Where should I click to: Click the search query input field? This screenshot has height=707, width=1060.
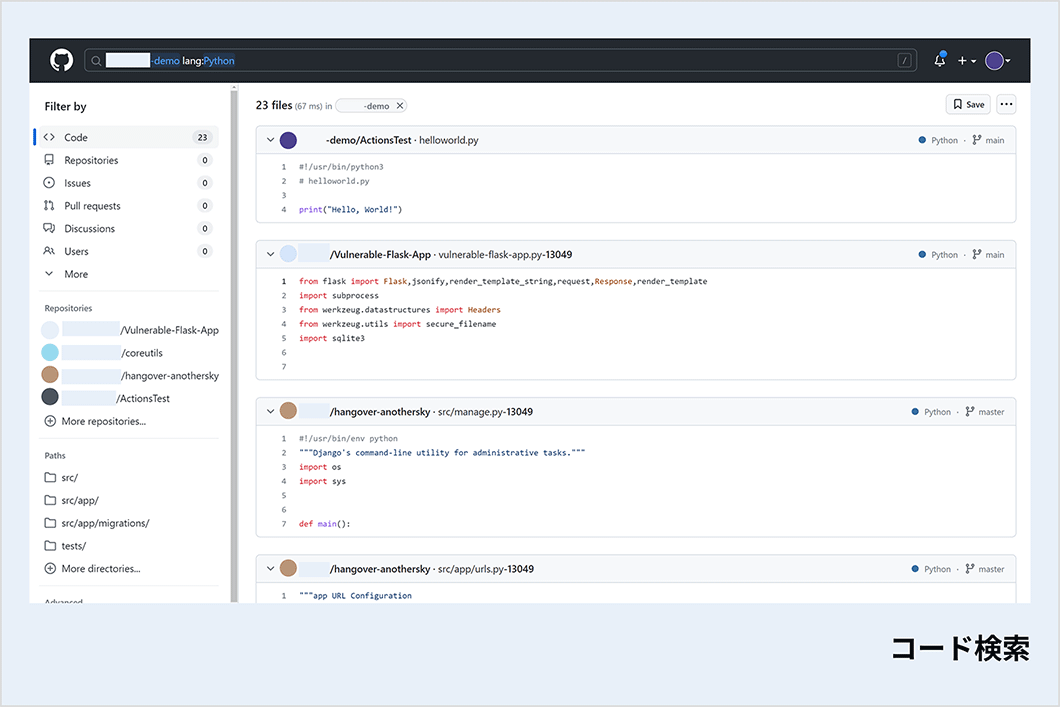[500, 61]
